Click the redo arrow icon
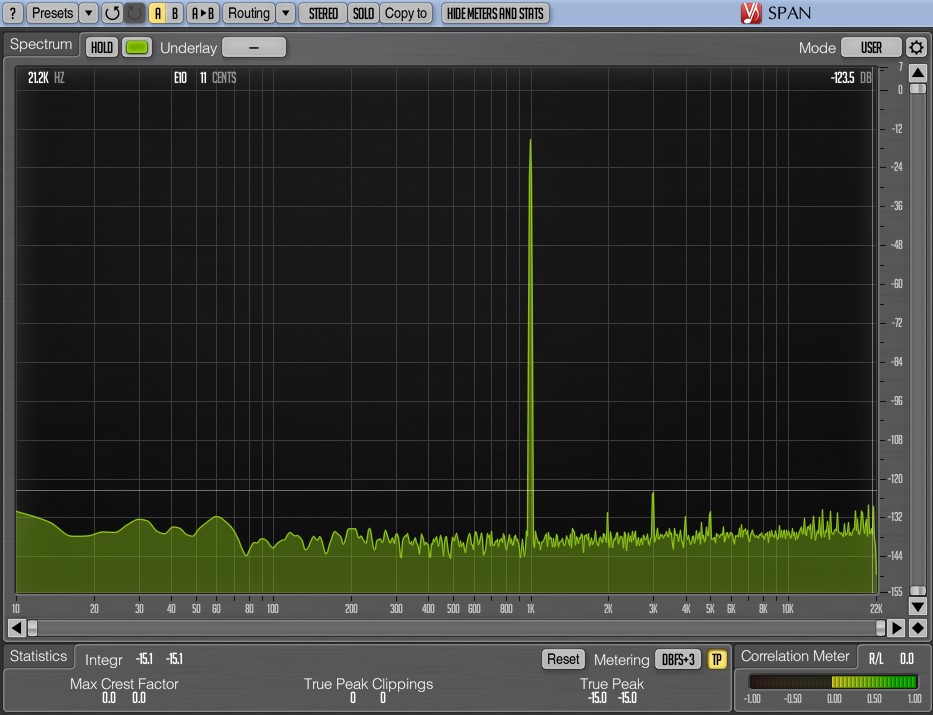 tap(135, 13)
